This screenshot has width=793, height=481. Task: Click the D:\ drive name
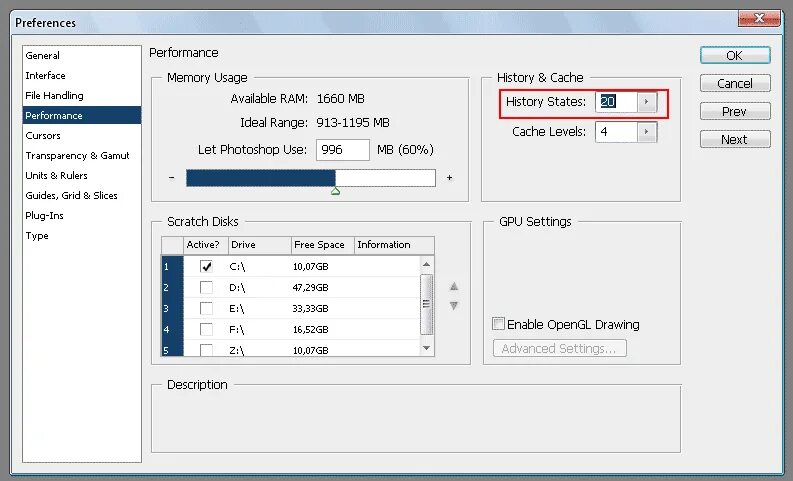click(x=237, y=288)
